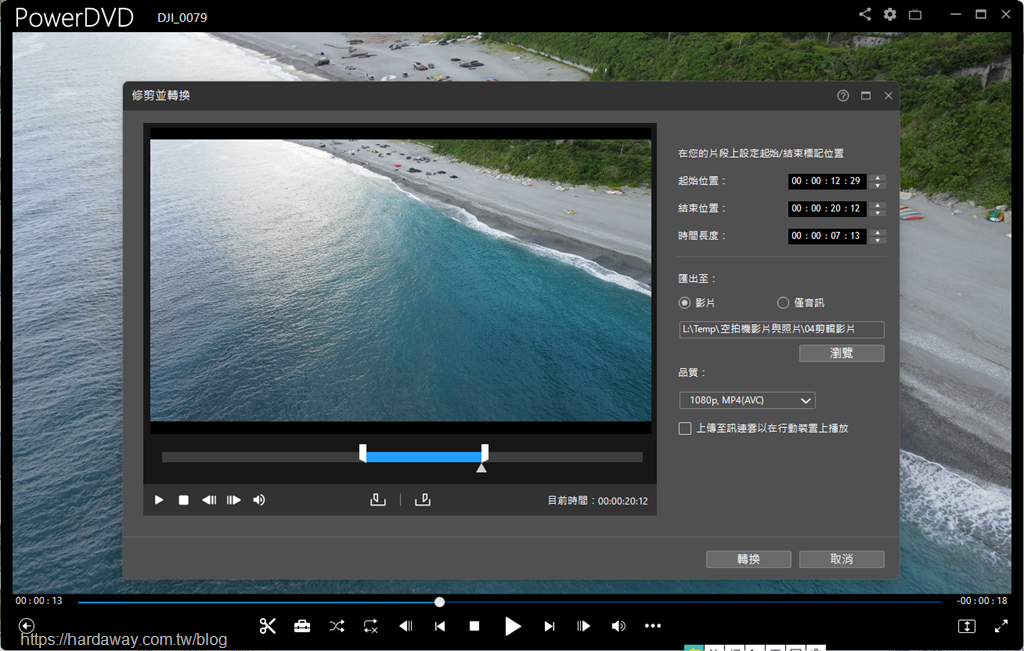Increase the 時間長度 duration value

[878, 232]
